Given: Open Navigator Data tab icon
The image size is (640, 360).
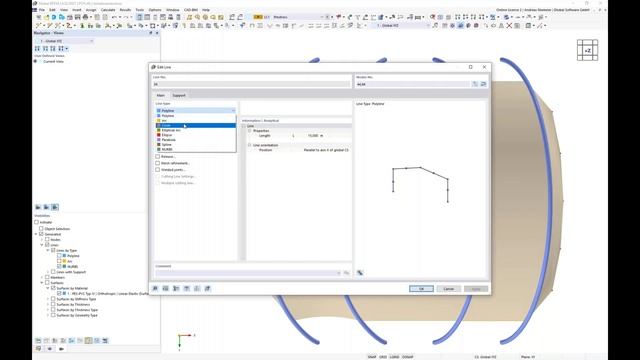Looking at the screenshot, I should pyautogui.click(x=38, y=349).
